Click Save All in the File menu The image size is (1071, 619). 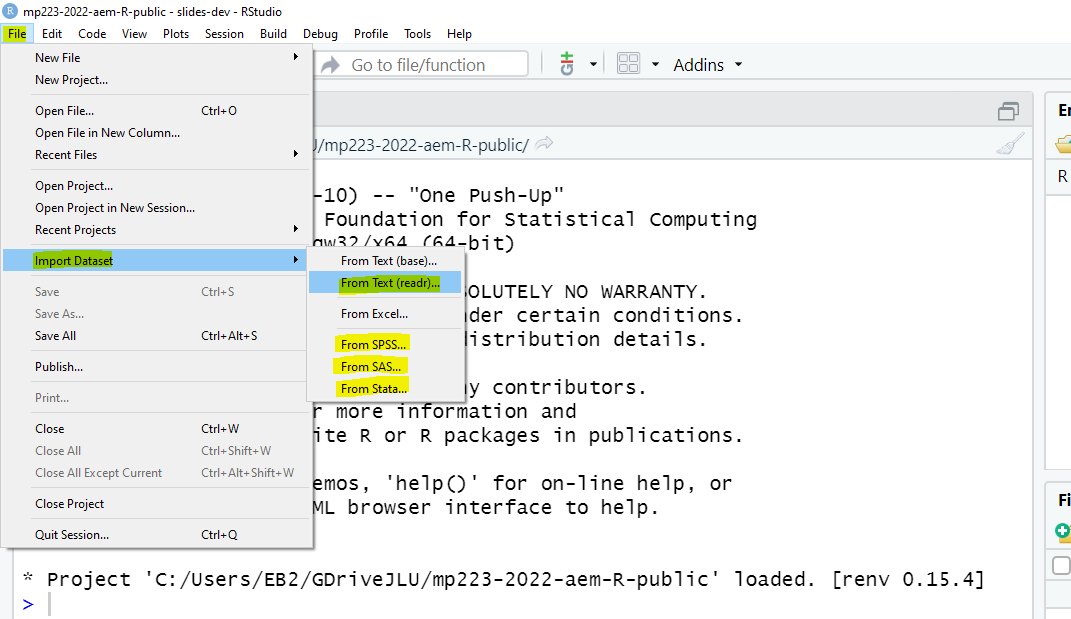click(x=55, y=336)
